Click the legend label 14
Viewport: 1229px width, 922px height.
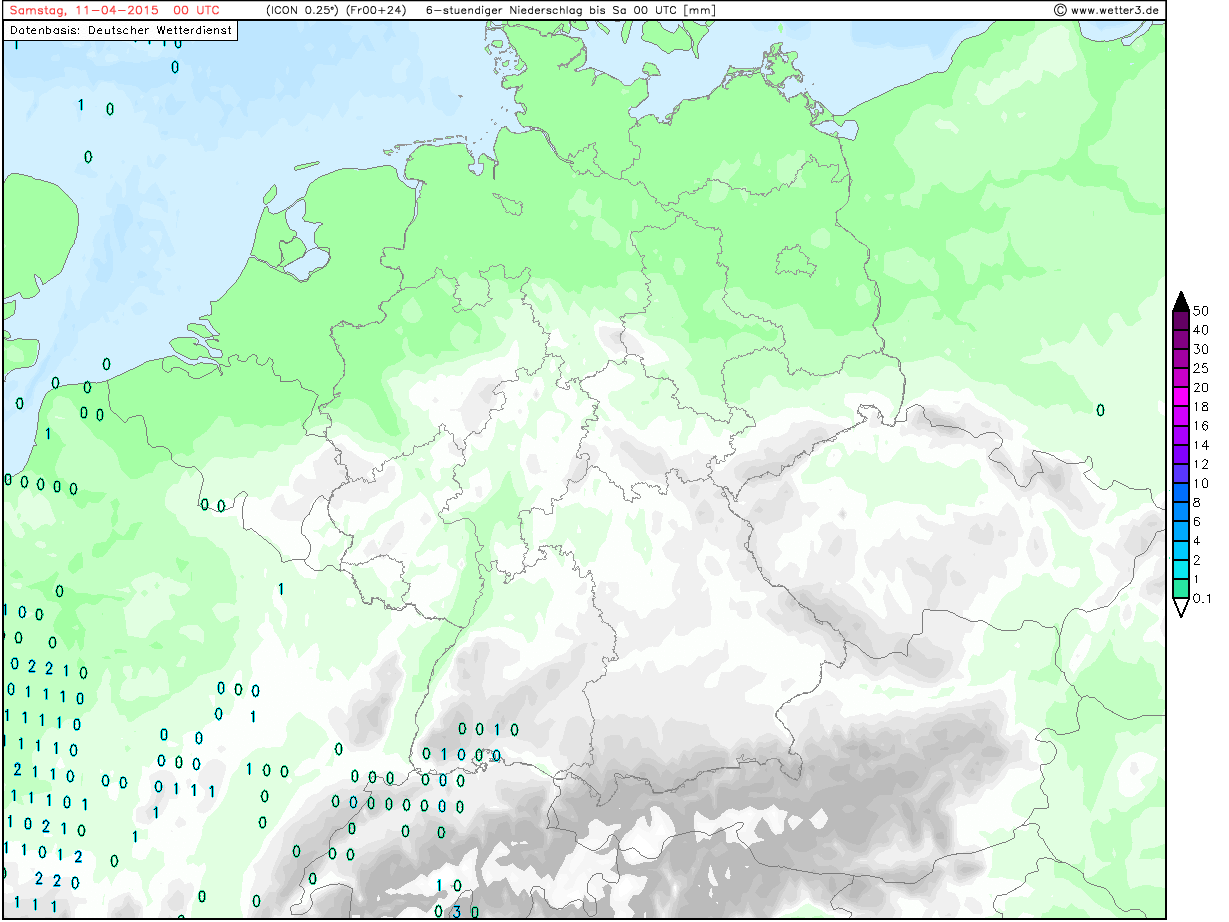(1201, 445)
